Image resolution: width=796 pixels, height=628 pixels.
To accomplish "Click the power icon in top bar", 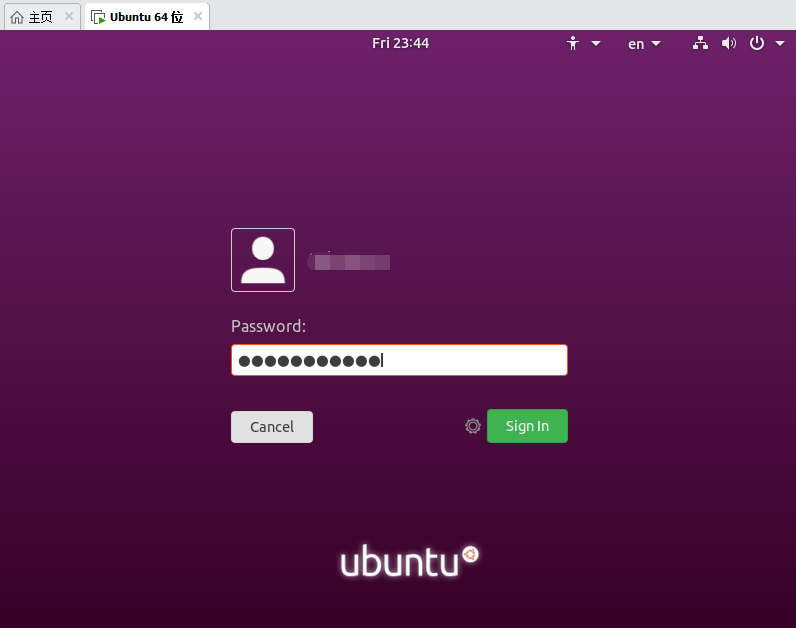I will [756, 43].
